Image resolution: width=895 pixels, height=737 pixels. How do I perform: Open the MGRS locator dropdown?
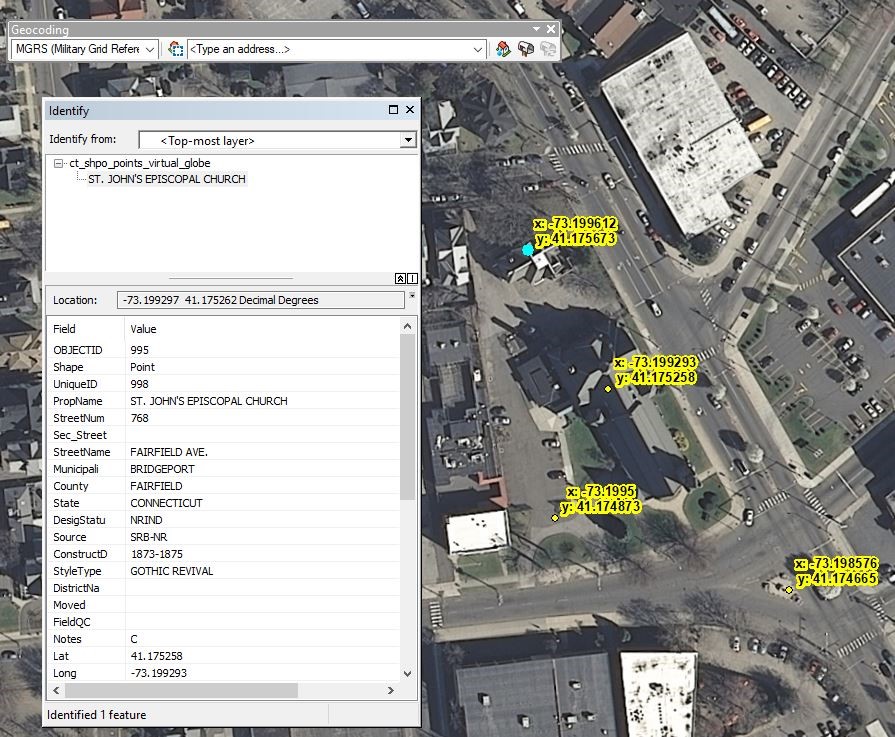tap(150, 49)
